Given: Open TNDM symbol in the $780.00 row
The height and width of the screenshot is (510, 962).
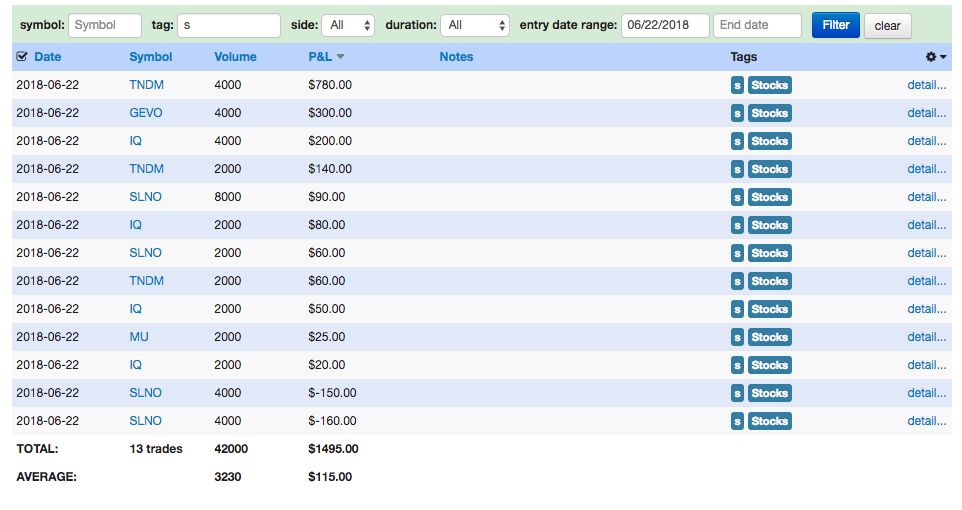Looking at the screenshot, I should pyautogui.click(x=146, y=85).
